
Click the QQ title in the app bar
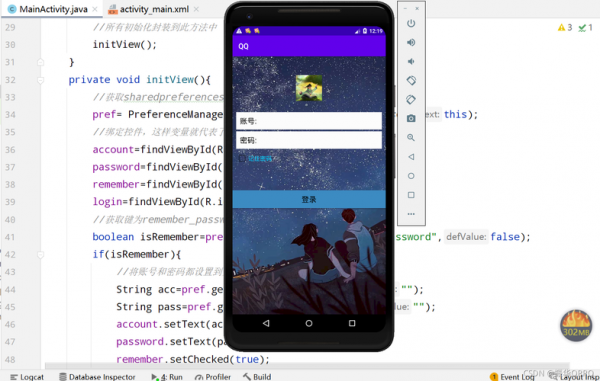coord(243,46)
